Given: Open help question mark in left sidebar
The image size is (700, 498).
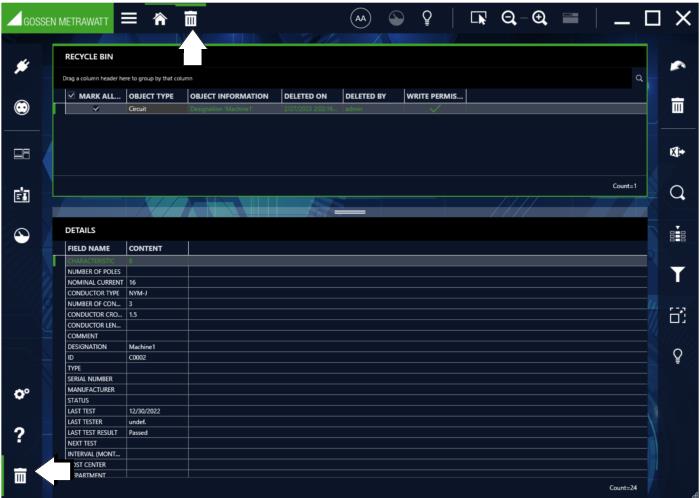Looking at the screenshot, I should [20, 435].
